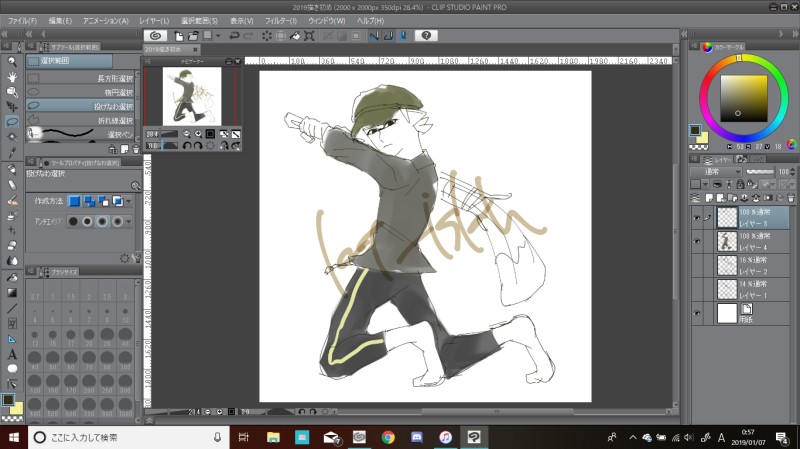Expand anti-aliasing options arrow
Viewport: 800px width, 449px height.
coord(129,221)
